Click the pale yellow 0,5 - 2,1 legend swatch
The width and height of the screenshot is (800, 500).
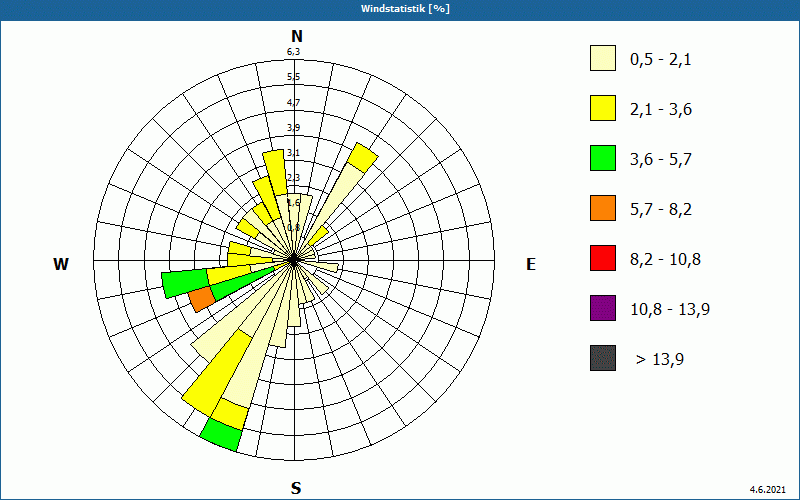pyautogui.click(x=603, y=58)
